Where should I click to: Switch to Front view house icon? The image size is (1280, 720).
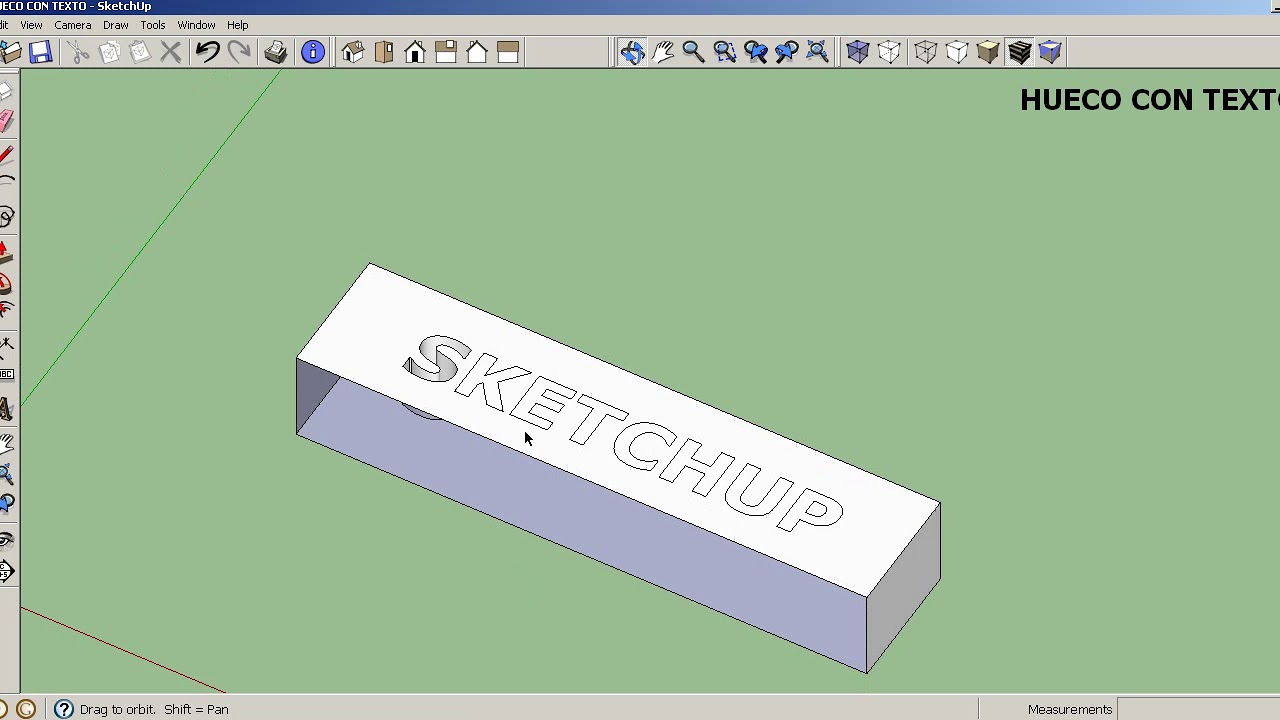415,52
